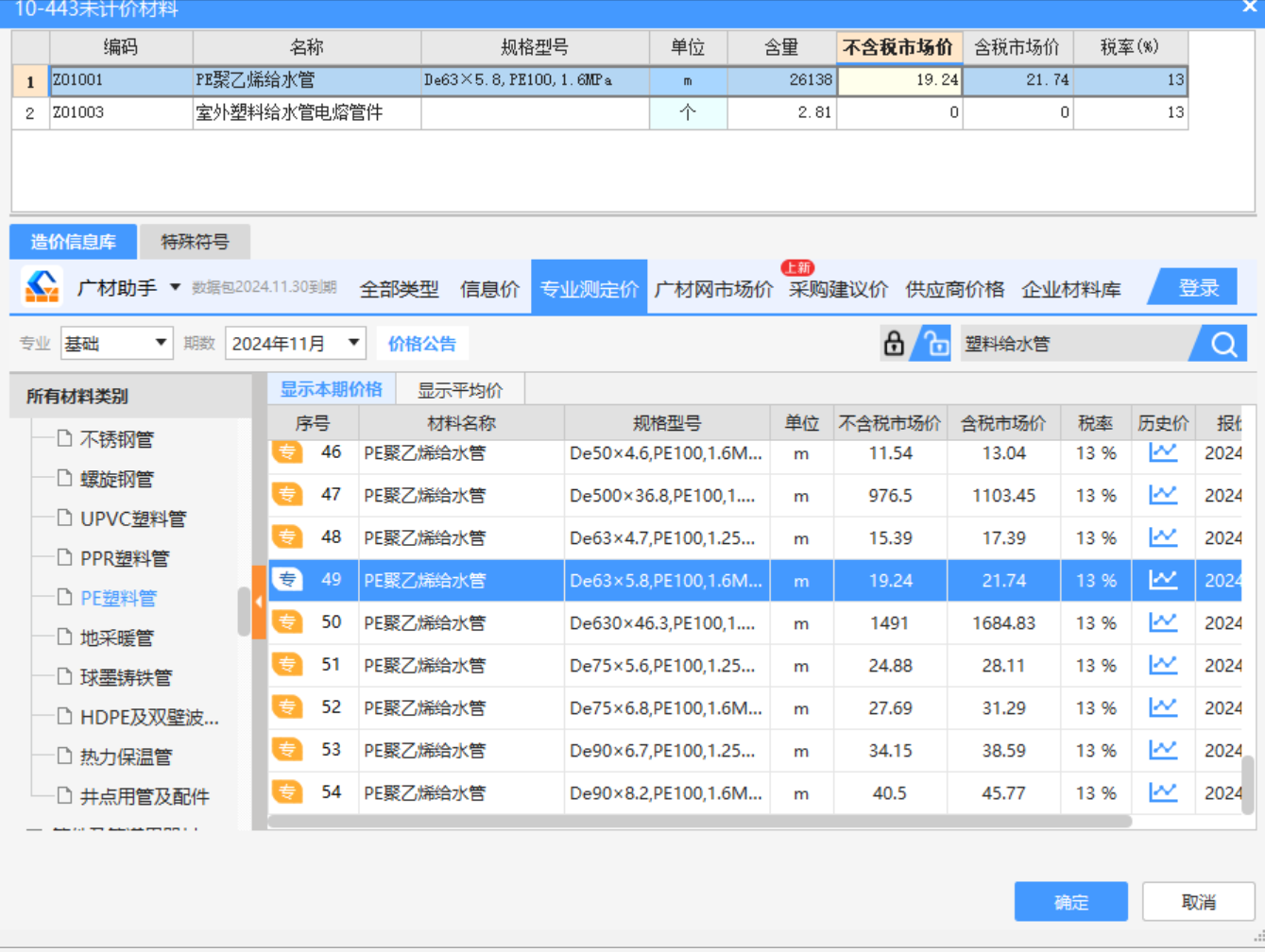Image resolution: width=1265 pixels, height=952 pixels.
Task: Click the 19.24 不含税市场价 cell in row Z01001
Action: pyautogui.click(x=899, y=80)
